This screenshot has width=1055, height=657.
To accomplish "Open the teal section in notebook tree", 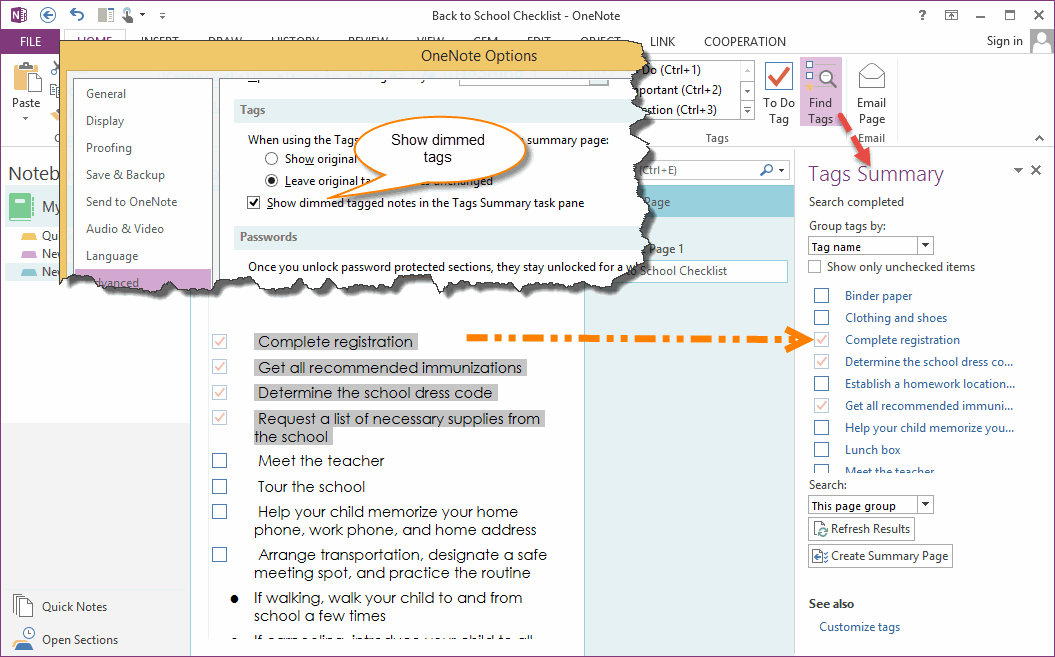I will pos(28,272).
